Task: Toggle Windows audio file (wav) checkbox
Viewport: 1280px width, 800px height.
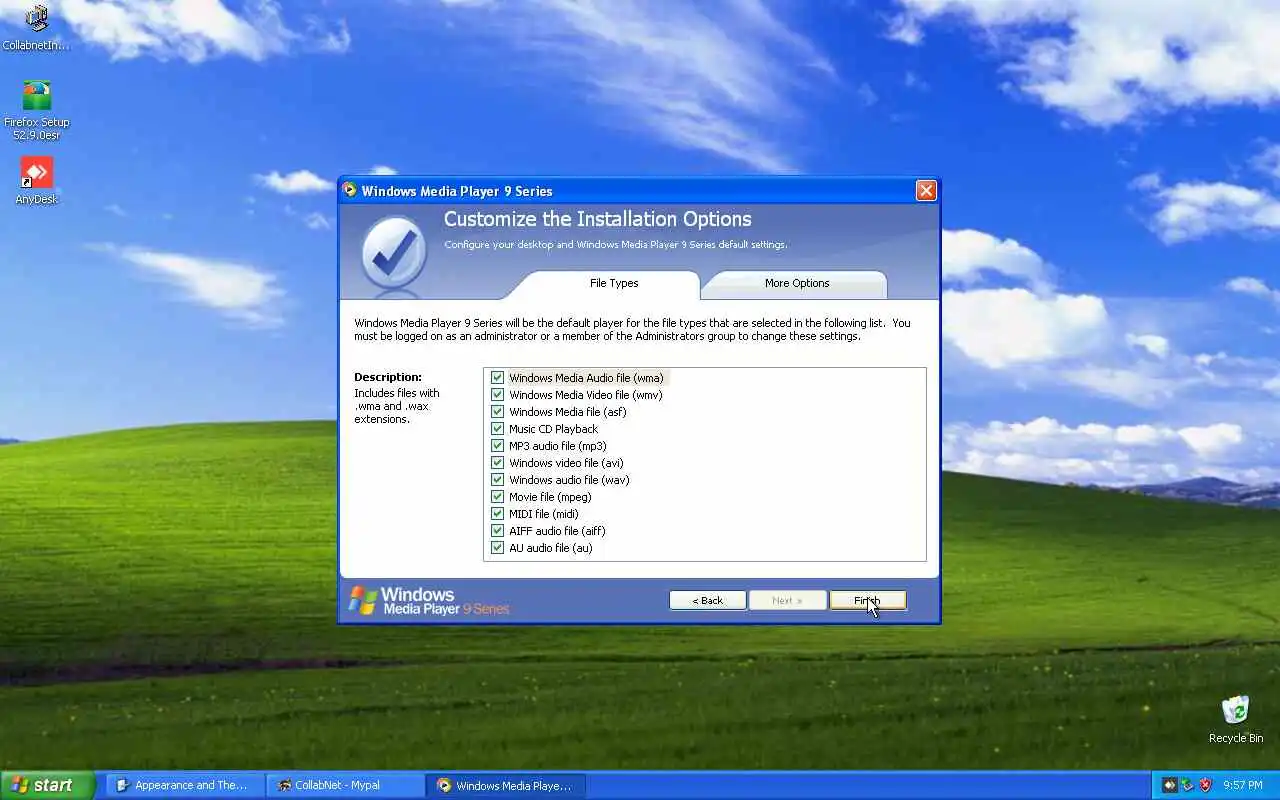Action: [497, 480]
